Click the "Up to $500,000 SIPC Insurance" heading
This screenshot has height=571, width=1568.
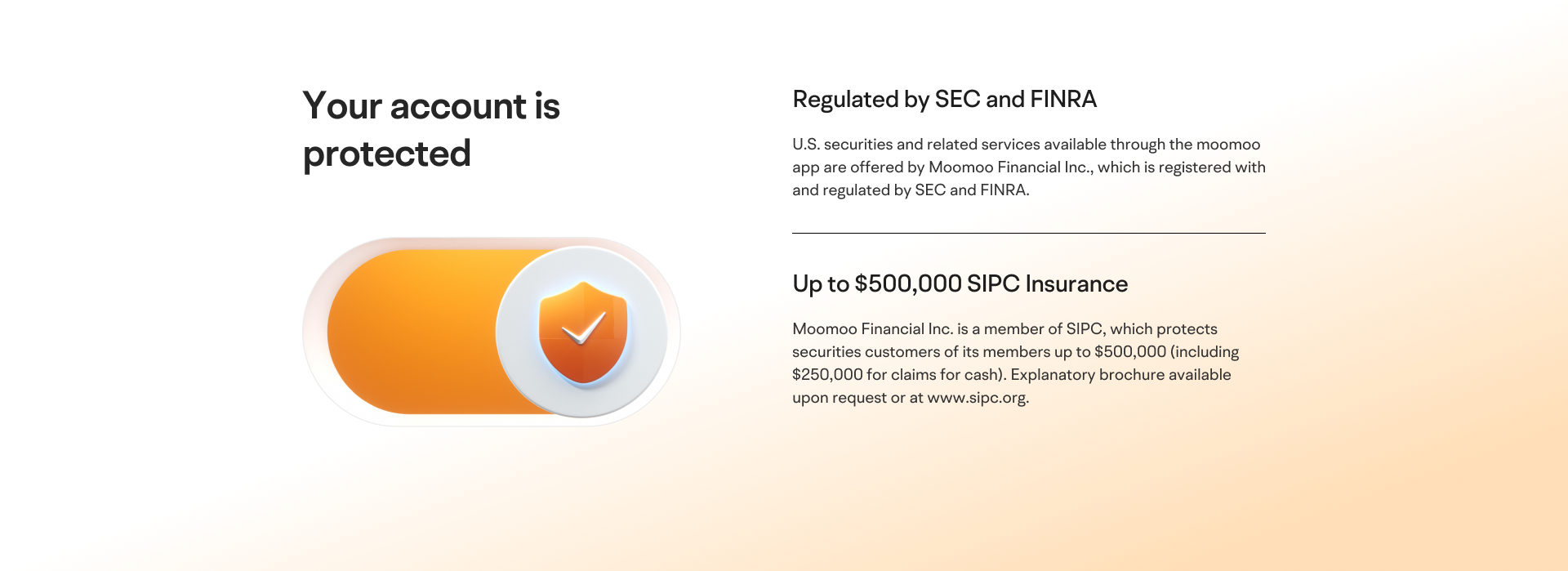coord(960,283)
